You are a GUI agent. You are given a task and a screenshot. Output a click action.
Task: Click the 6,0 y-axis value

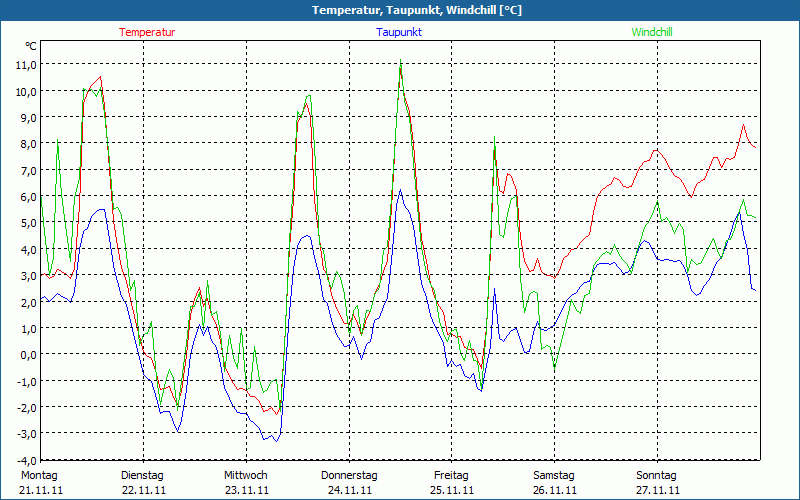[x=29, y=197]
